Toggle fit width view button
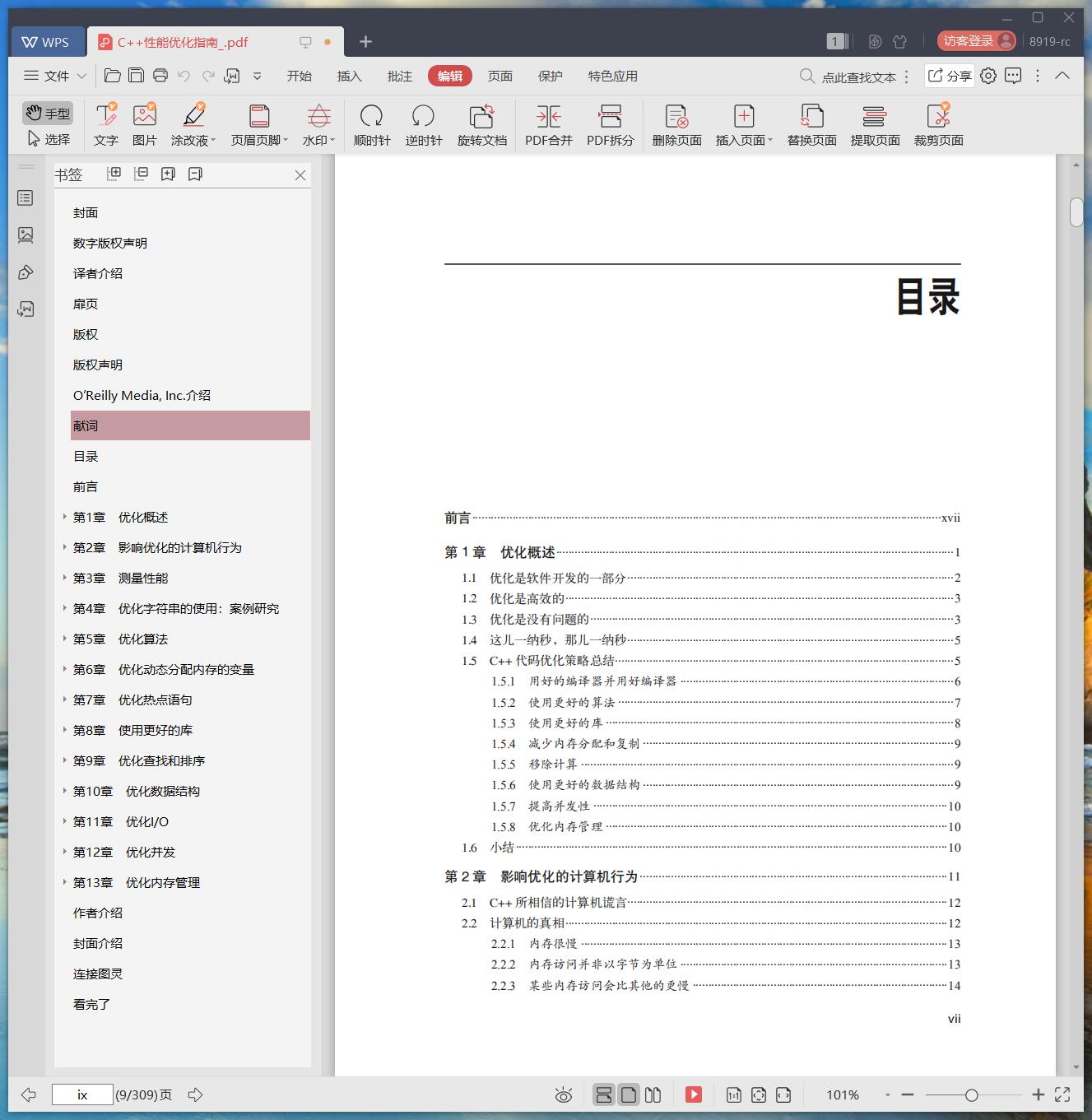Viewport: 1092px width, 1120px height. coord(783,1094)
